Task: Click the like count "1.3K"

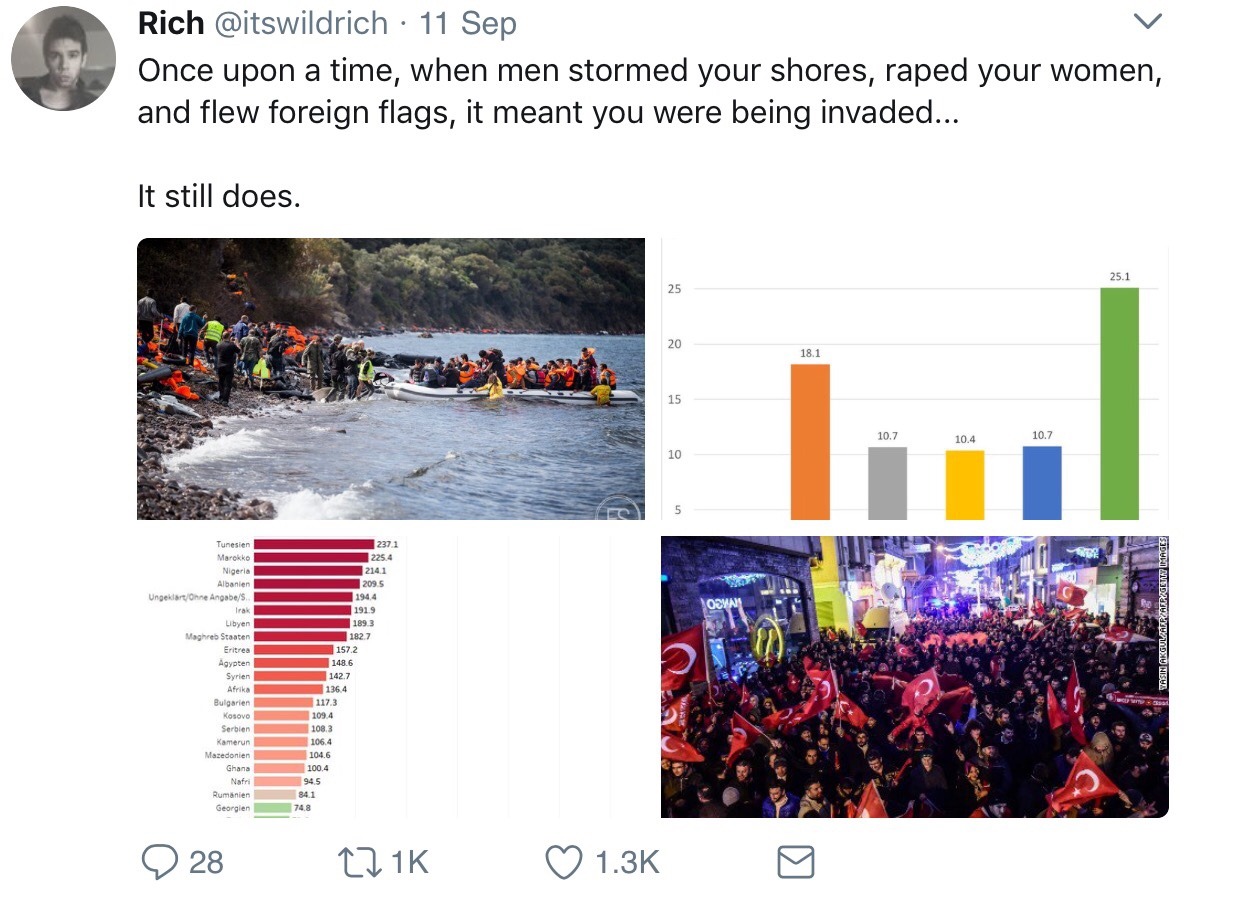Action: [627, 862]
